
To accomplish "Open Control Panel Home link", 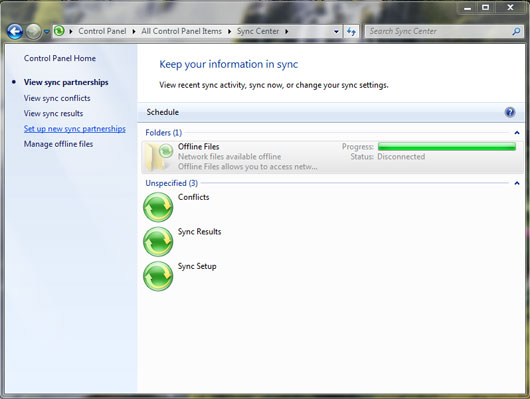I will pyautogui.click(x=60, y=58).
